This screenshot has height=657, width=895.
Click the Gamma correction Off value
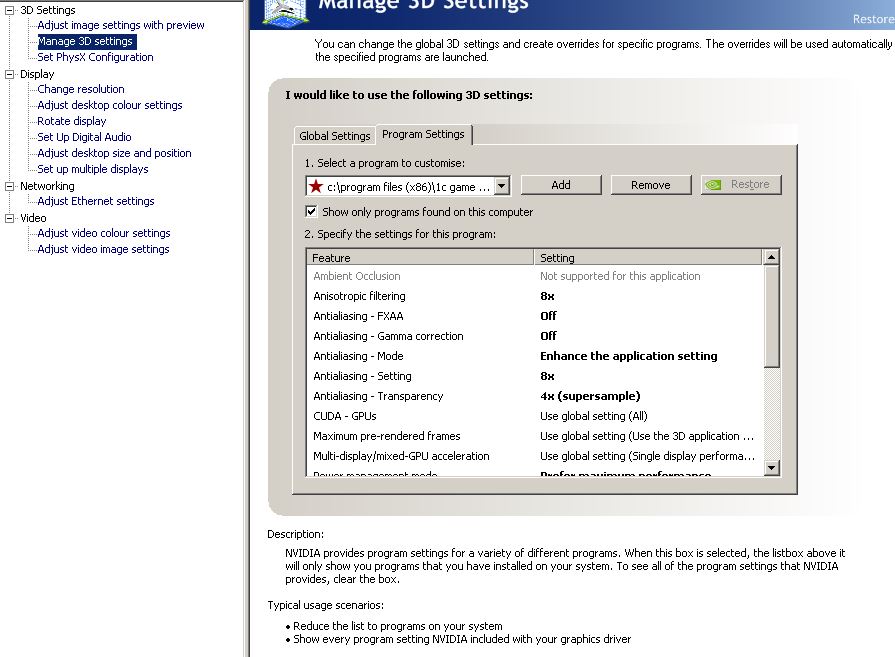coord(549,336)
